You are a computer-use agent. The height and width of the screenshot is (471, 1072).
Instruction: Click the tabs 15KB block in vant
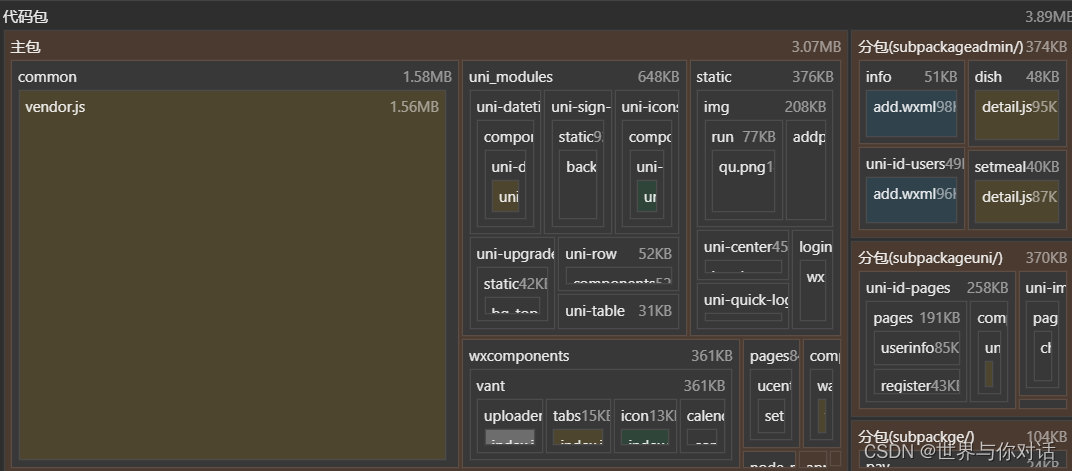pos(578,415)
